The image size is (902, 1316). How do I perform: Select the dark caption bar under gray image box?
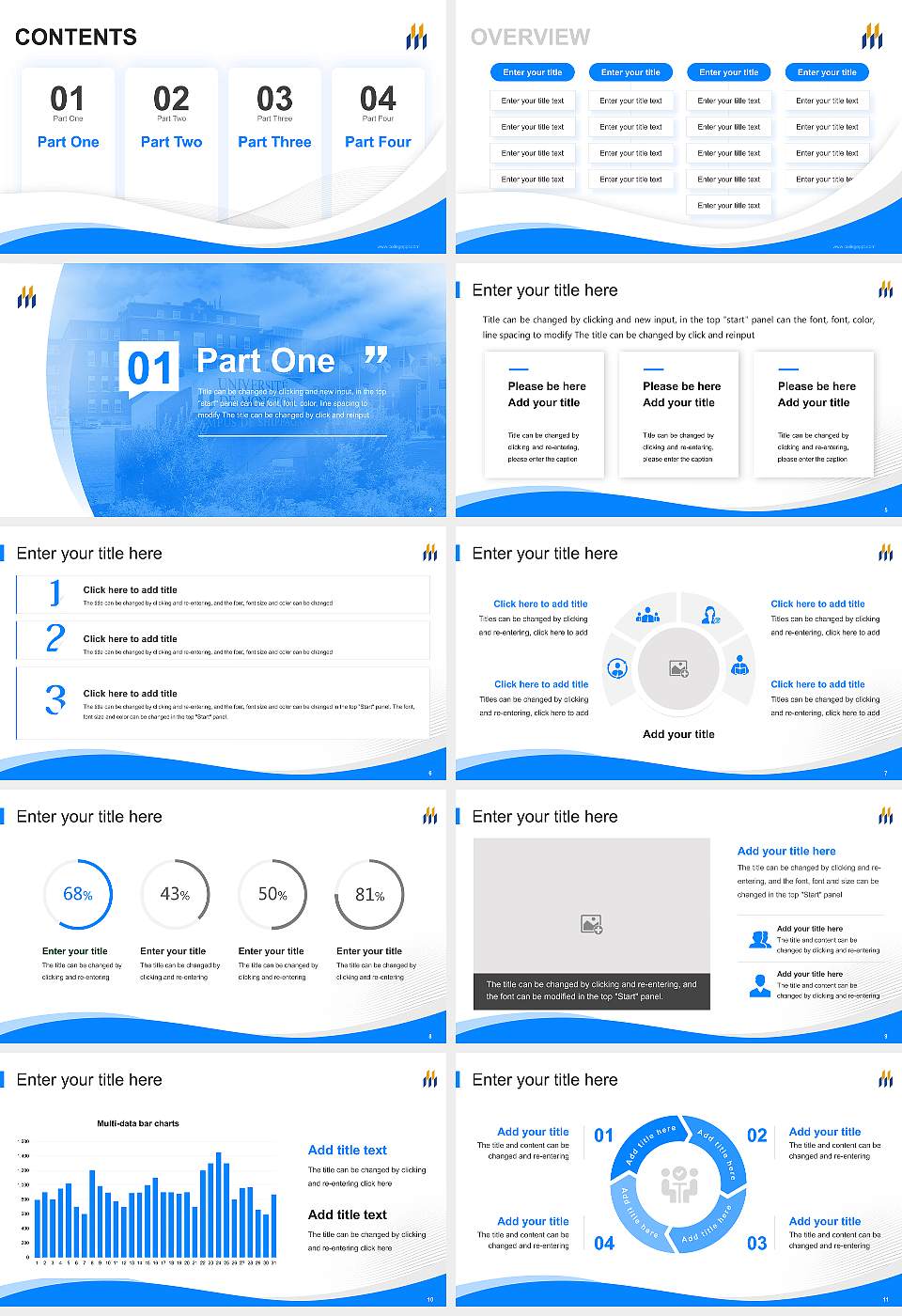(592, 991)
